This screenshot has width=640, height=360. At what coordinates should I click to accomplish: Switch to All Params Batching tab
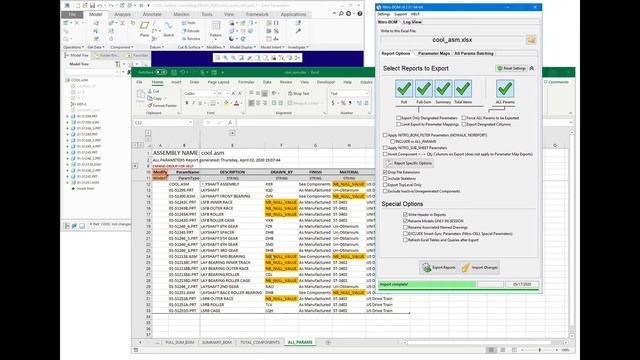tap(474, 53)
